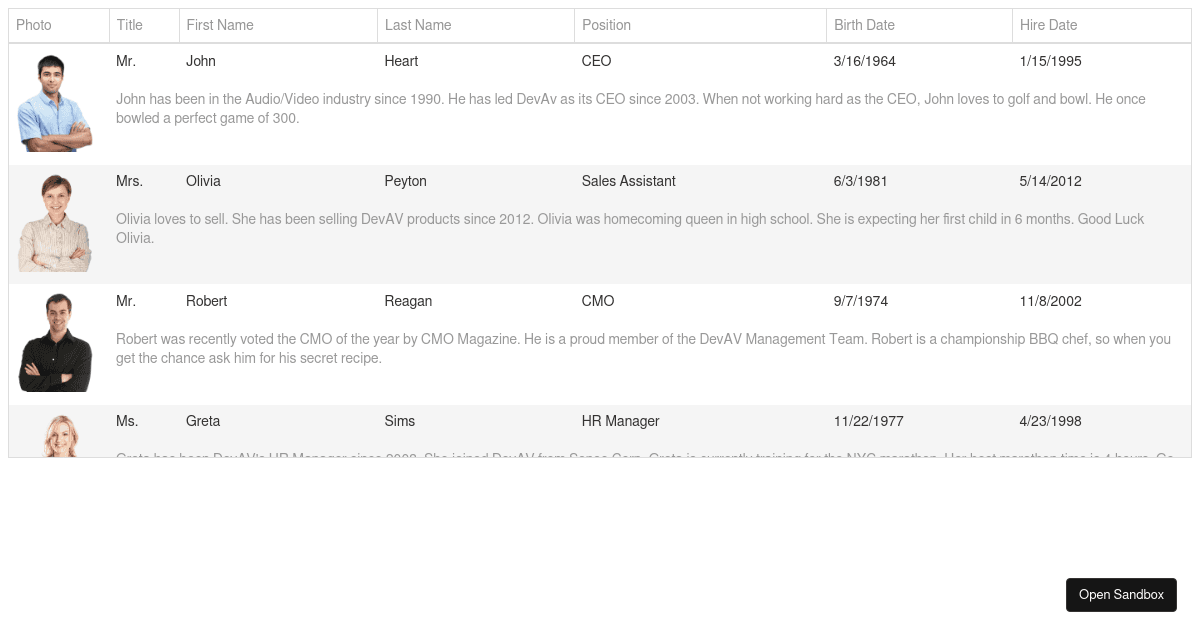
Task: Sort employees by Last Name header
Action: (x=418, y=25)
